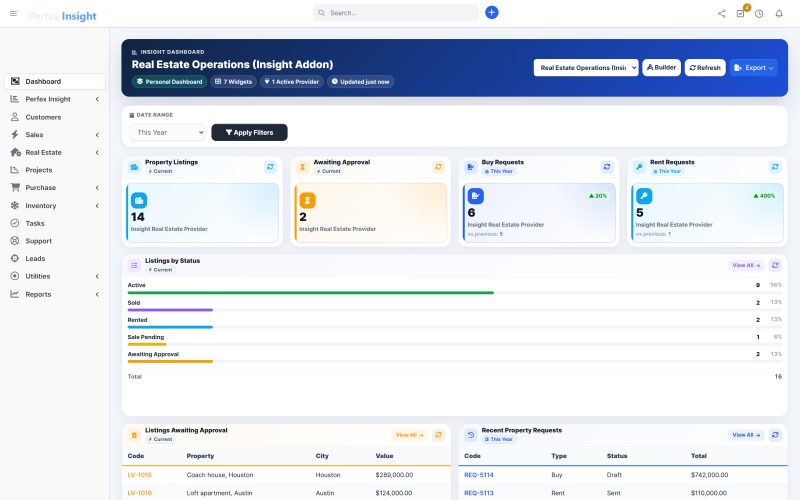Toggle the hamburger sidebar menu
Screen dimensions: 800x500
point(13,13)
